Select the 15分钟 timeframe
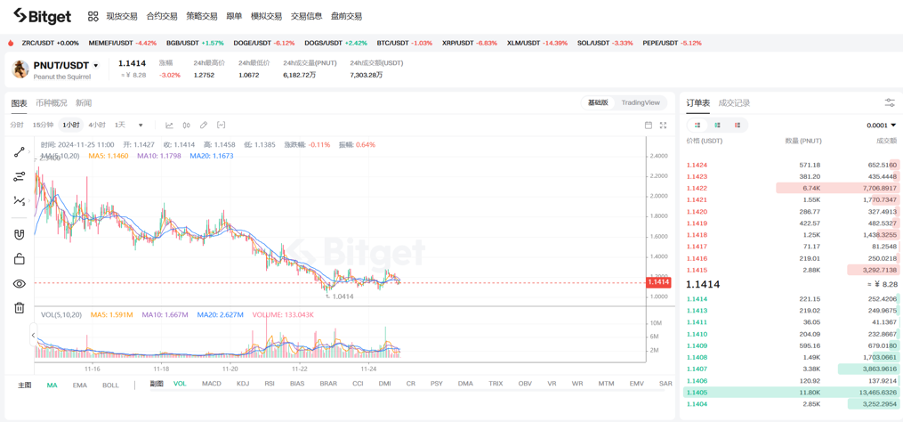The height and width of the screenshot is (422, 904). tap(43, 125)
